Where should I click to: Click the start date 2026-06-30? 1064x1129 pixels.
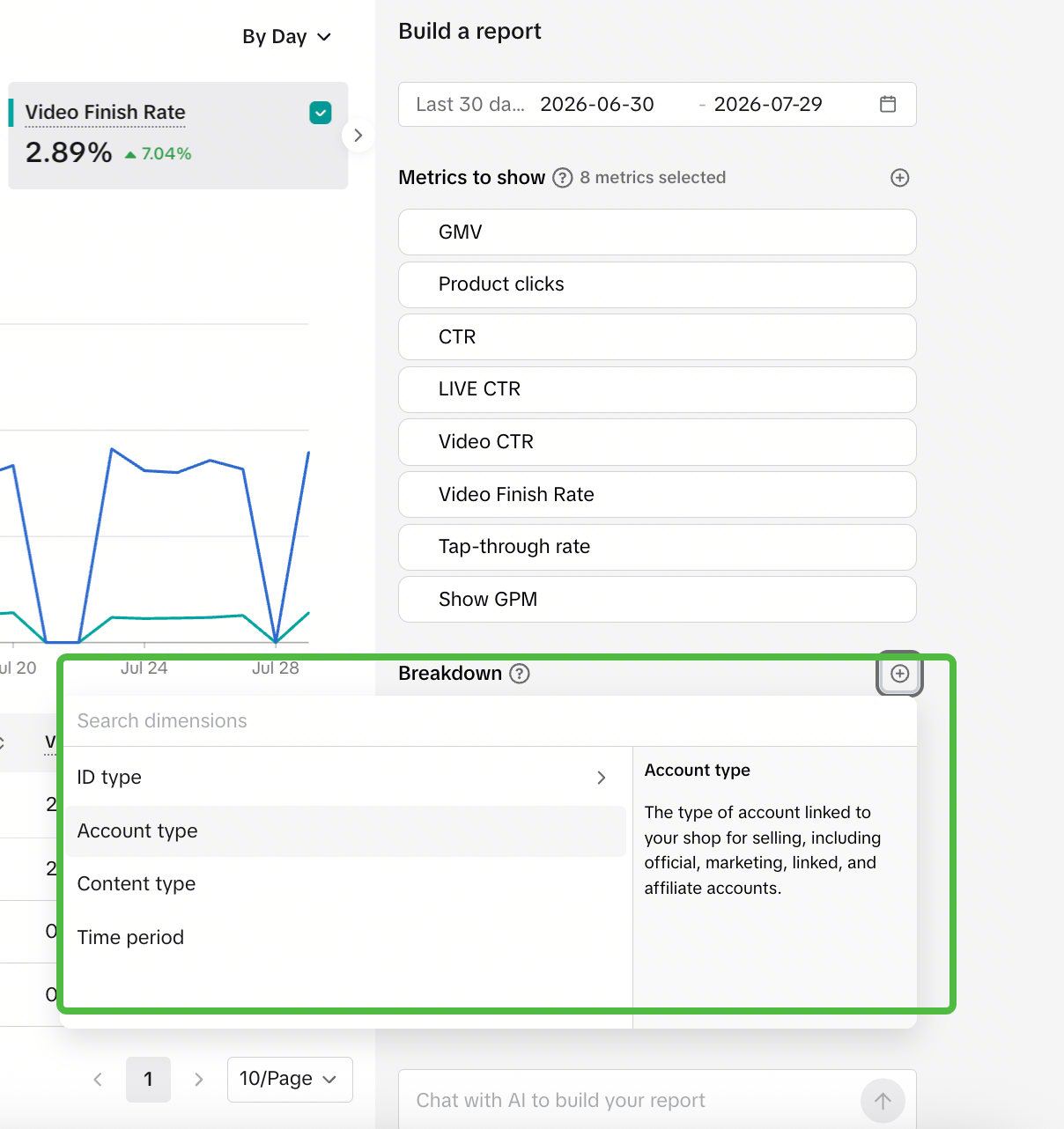tap(597, 105)
